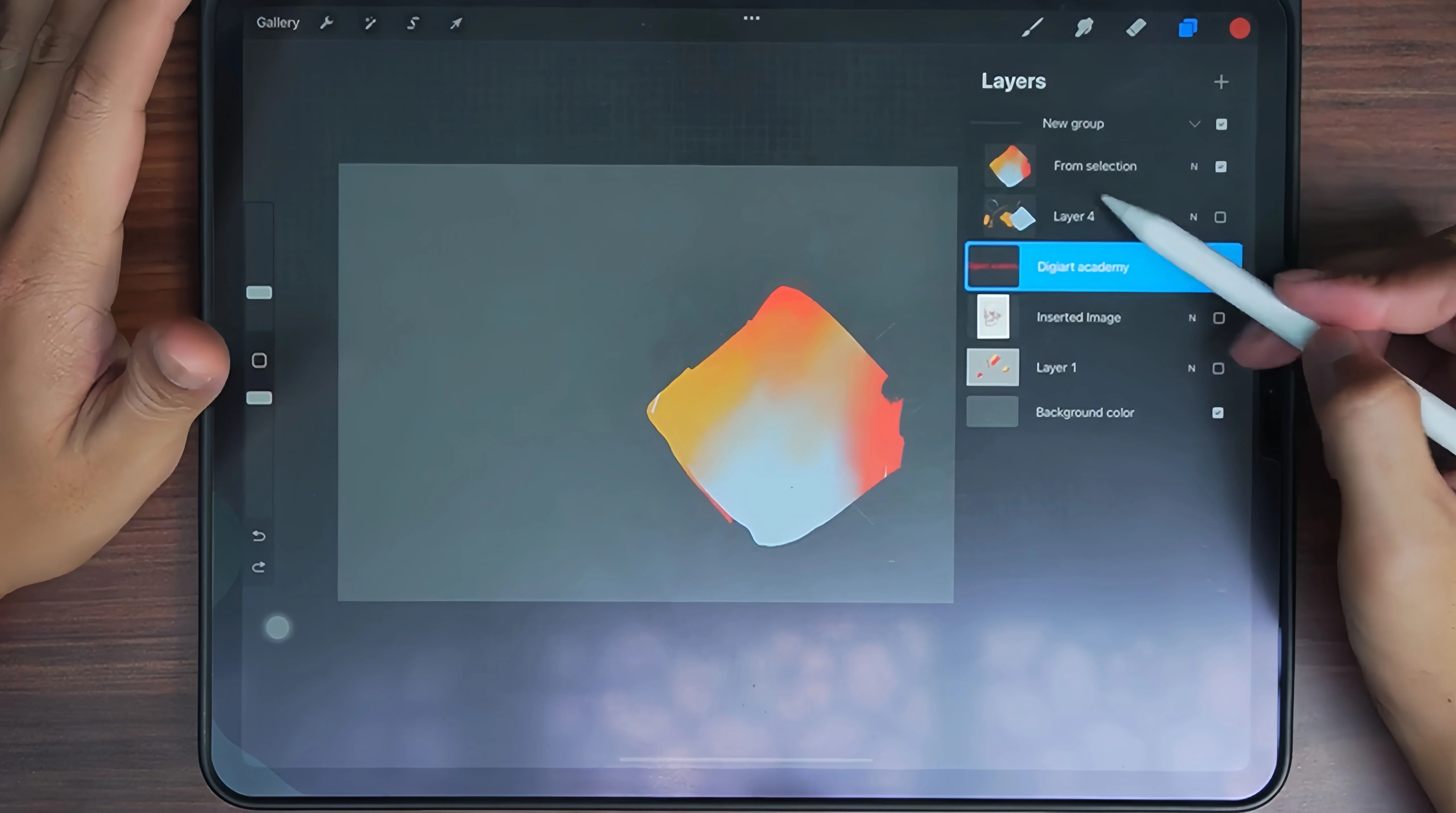Open the three-dot multitasking menu
Screen dimensions: 1456x813
click(x=751, y=18)
